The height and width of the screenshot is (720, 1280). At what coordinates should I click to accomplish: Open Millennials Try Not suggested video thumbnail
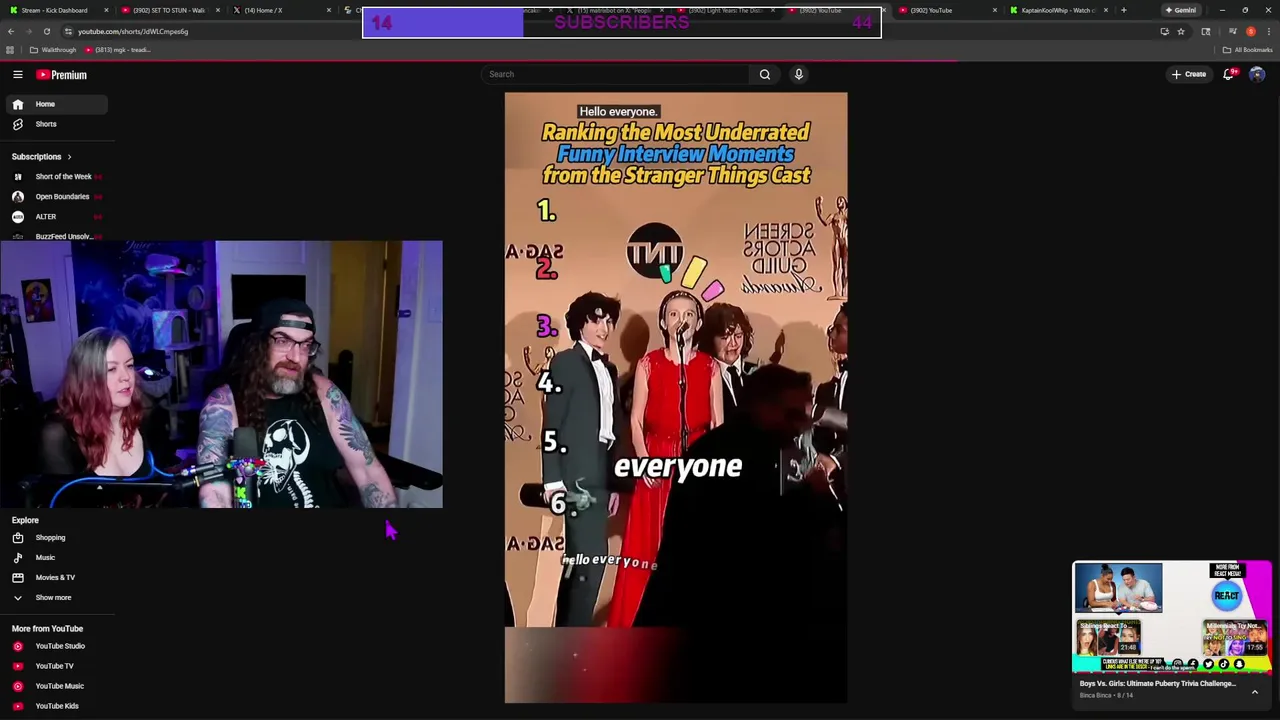pyautogui.click(x=1236, y=637)
